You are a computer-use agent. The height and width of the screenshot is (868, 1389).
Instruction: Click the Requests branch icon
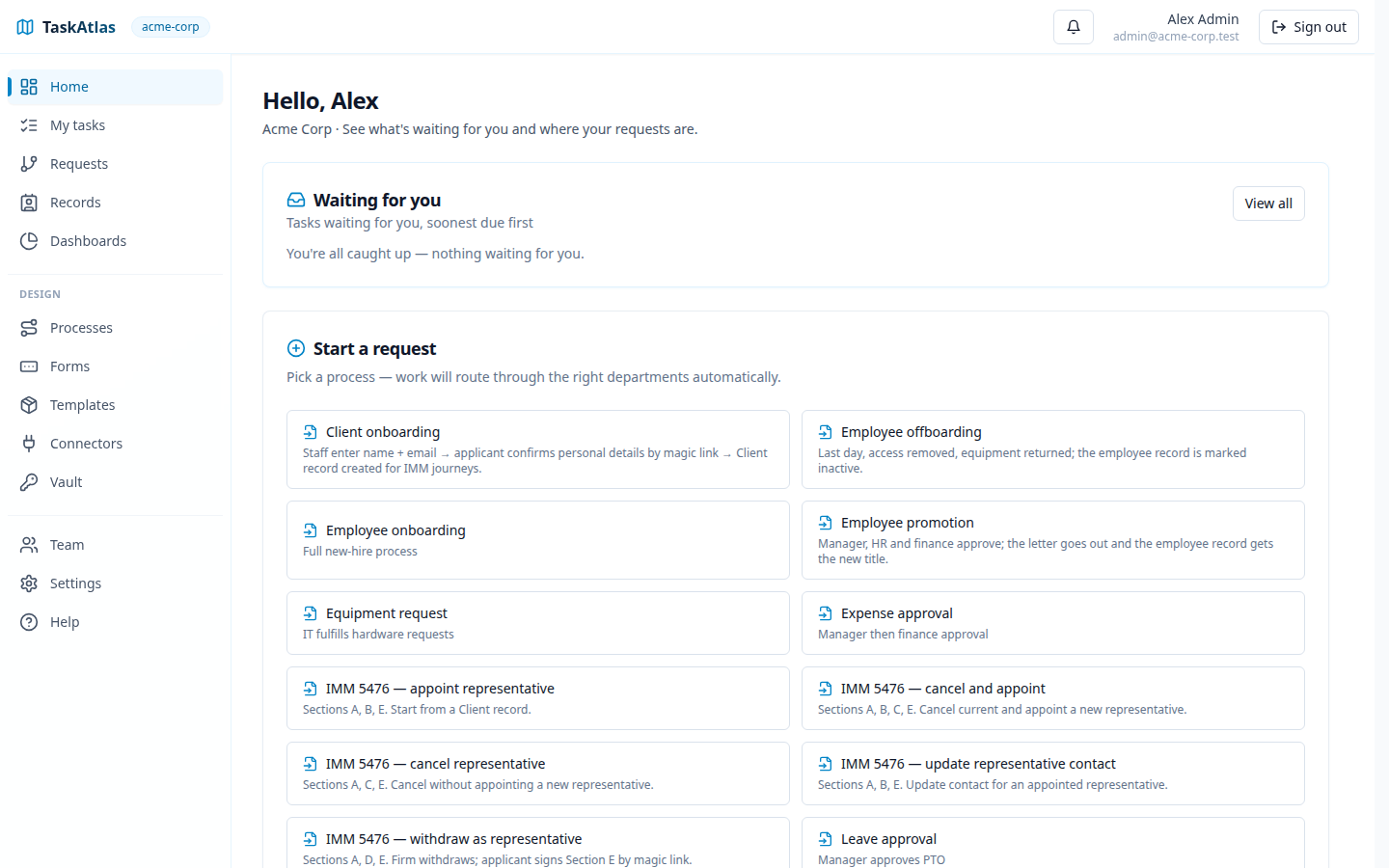tap(29, 164)
